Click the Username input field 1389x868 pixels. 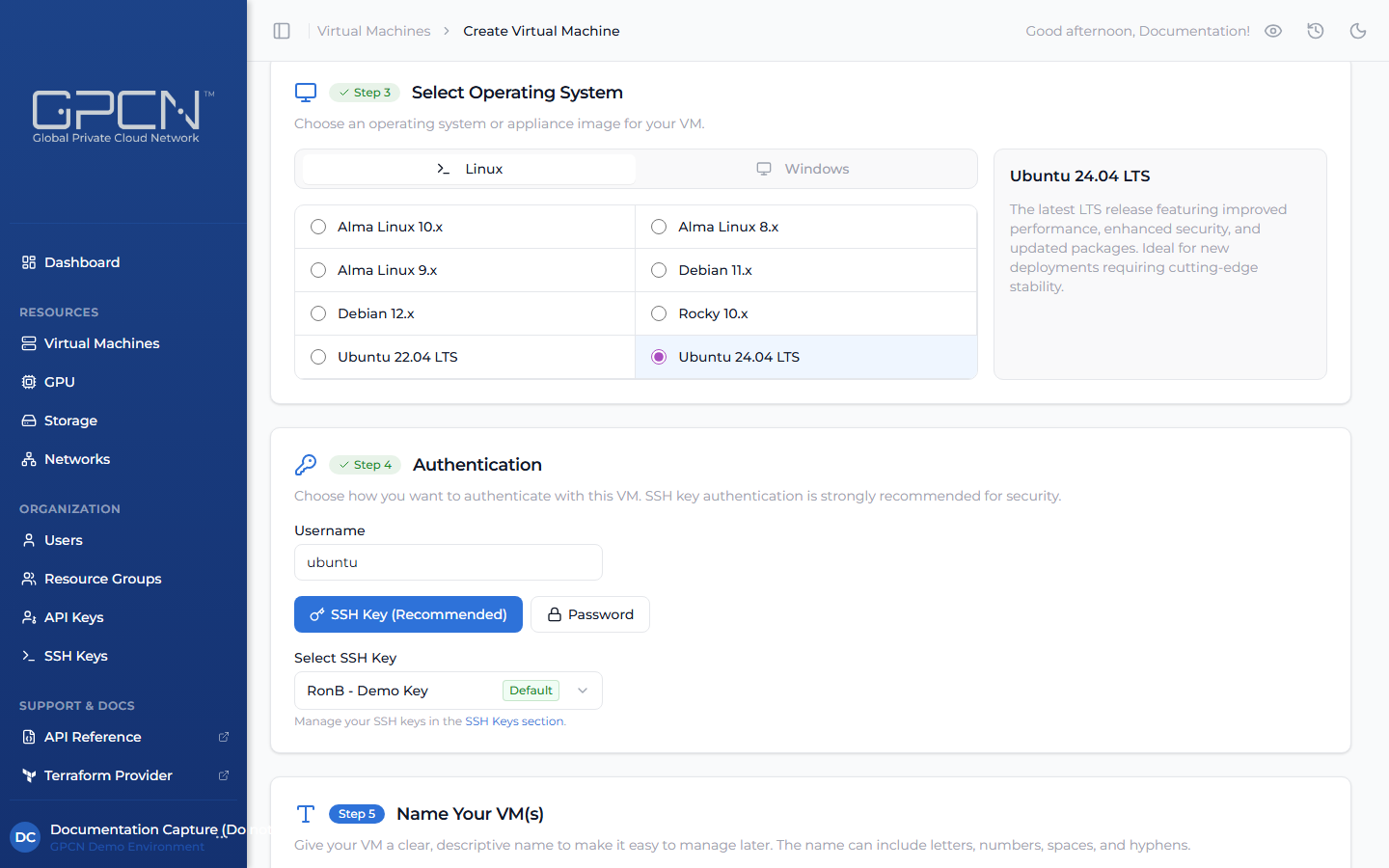(449, 562)
